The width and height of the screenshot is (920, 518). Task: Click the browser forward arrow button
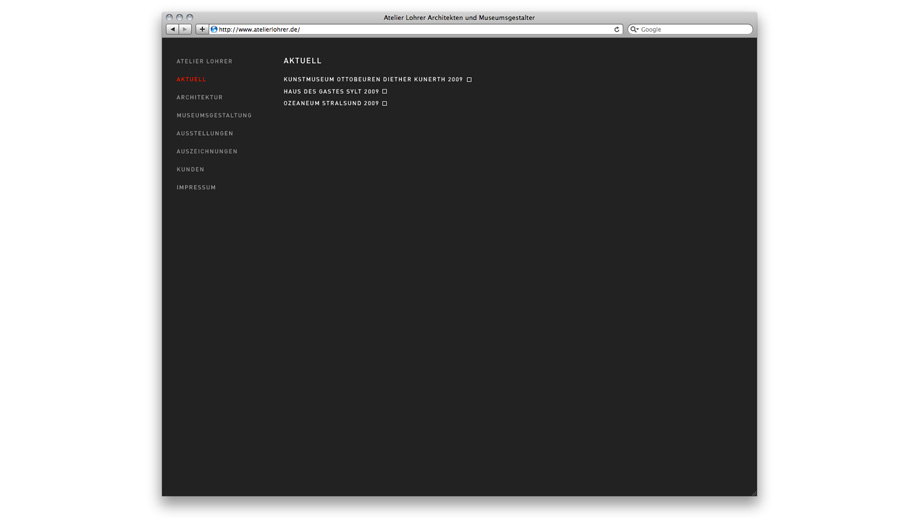pyautogui.click(x=185, y=30)
